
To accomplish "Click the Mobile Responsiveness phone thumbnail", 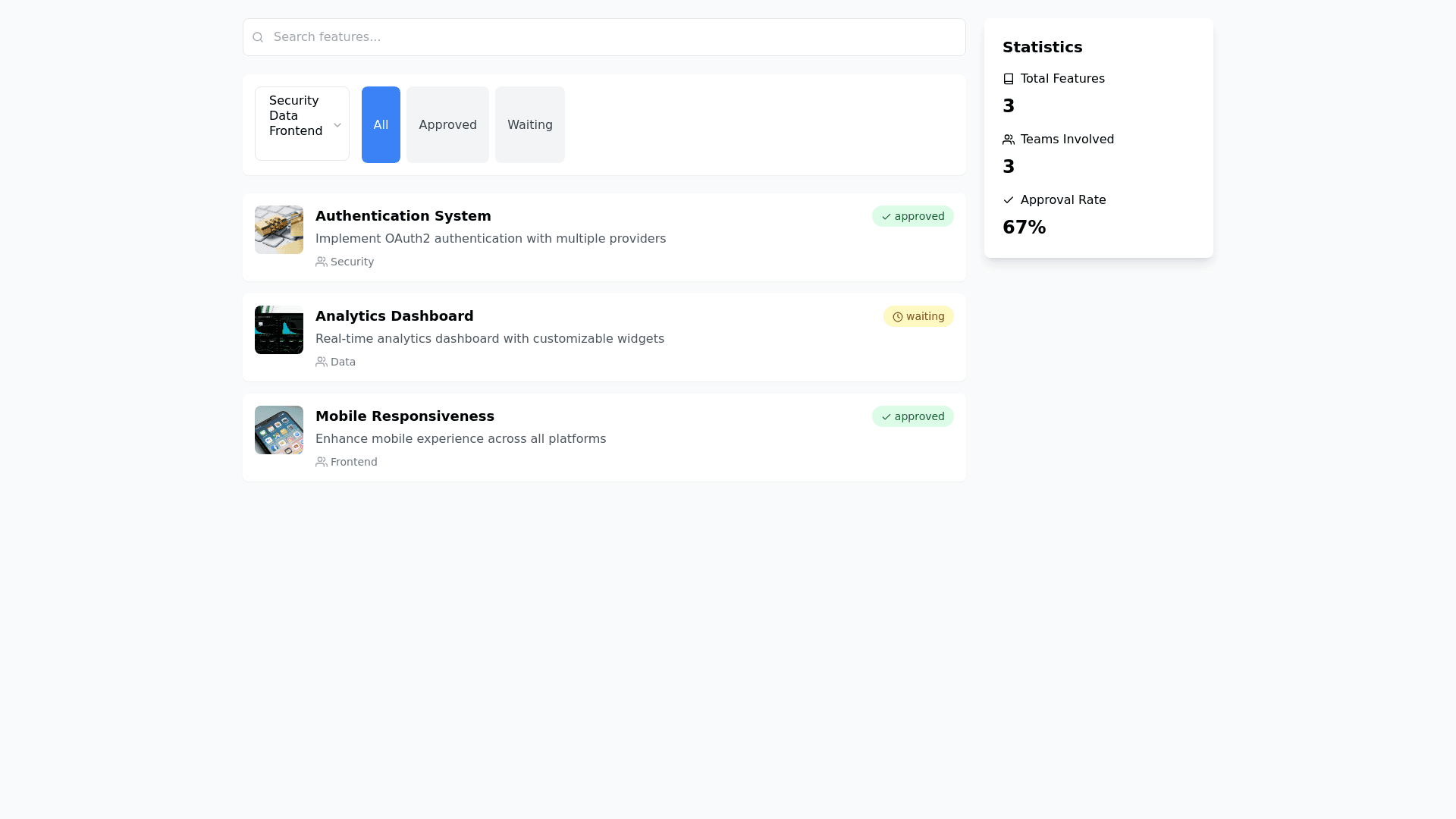I will (279, 430).
